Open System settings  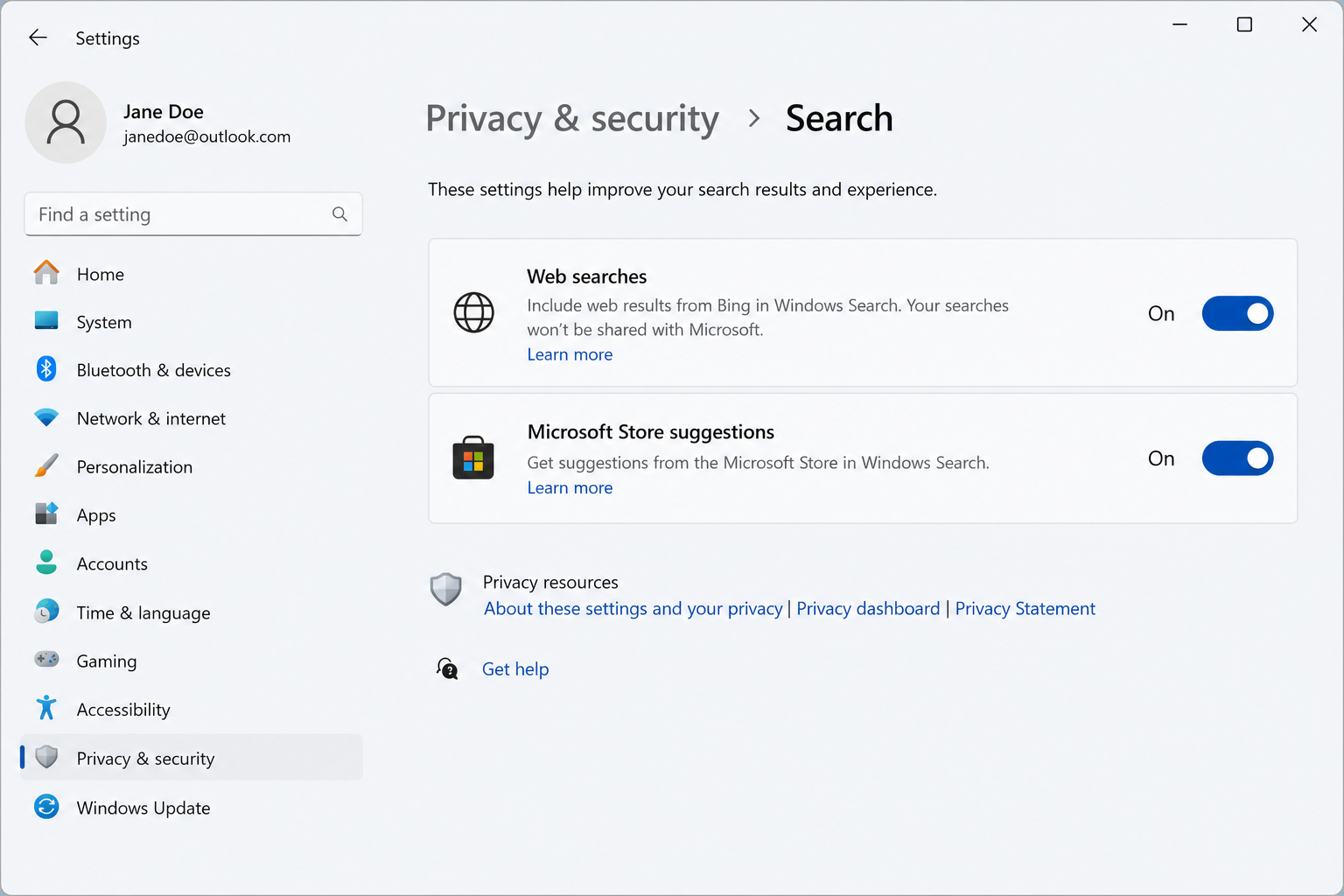(x=191, y=322)
